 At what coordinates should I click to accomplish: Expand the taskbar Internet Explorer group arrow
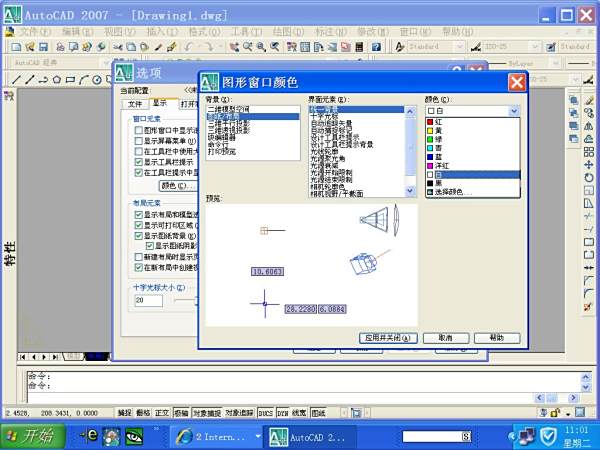point(258,437)
